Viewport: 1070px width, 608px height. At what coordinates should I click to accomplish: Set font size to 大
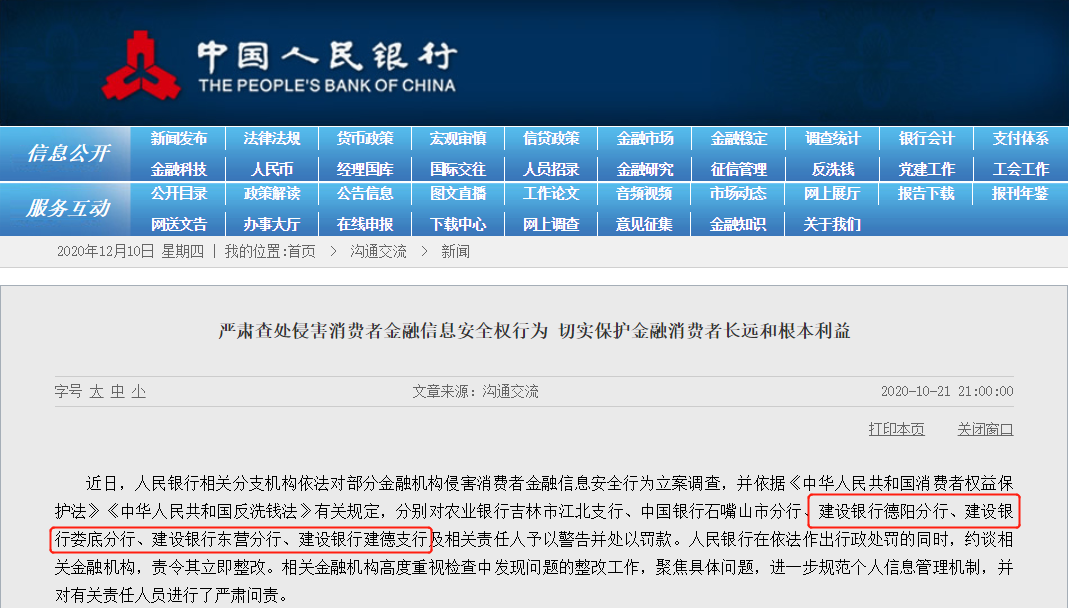[x=96, y=392]
